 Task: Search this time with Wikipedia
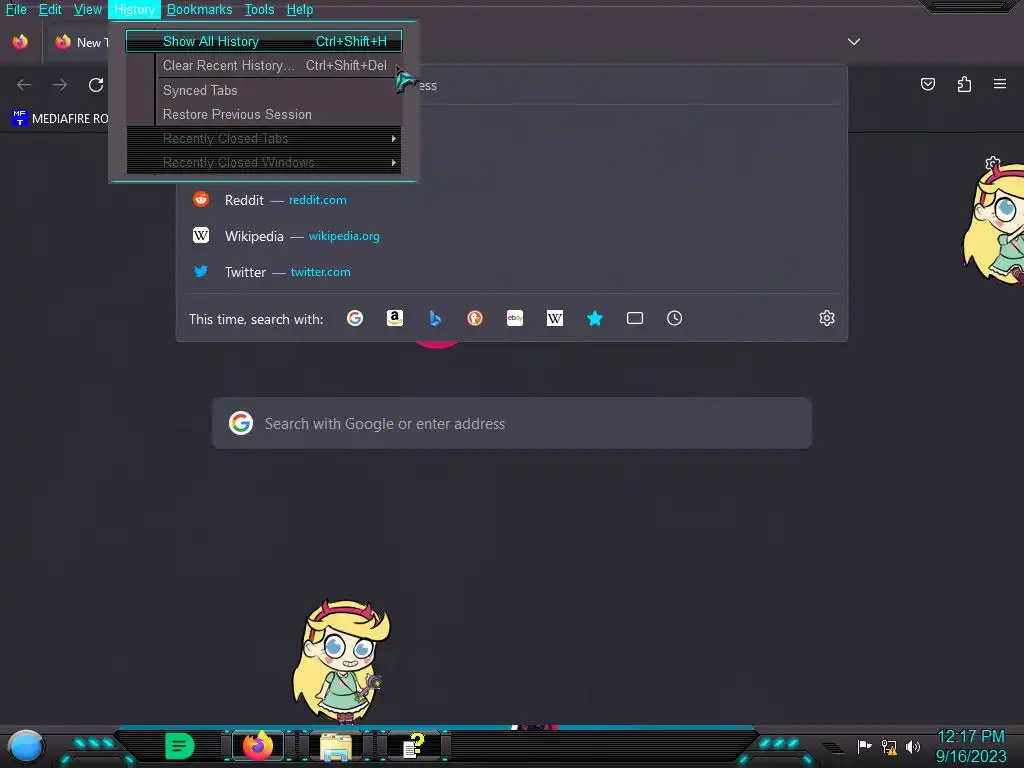click(x=554, y=318)
